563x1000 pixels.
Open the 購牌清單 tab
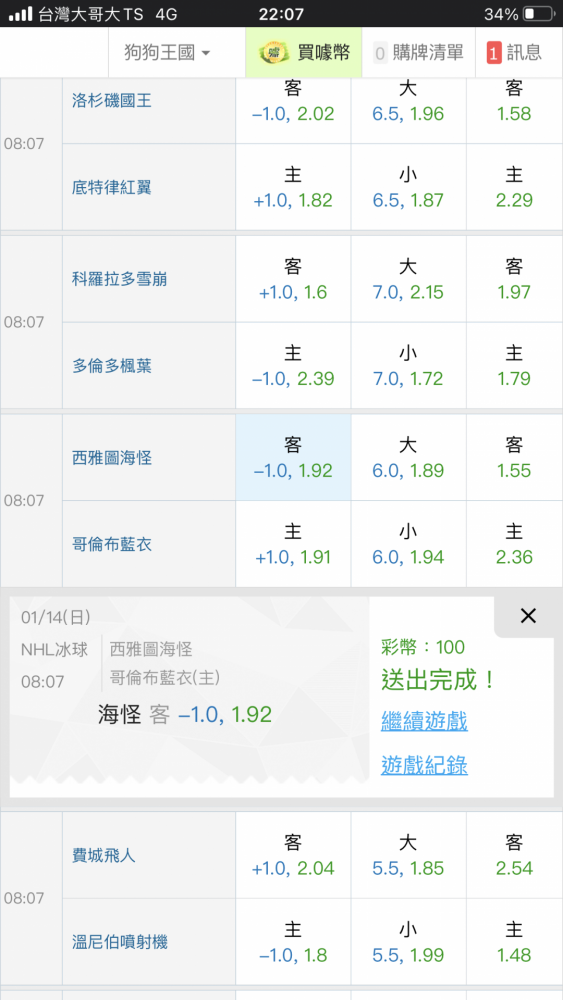pyautogui.click(x=418, y=53)
